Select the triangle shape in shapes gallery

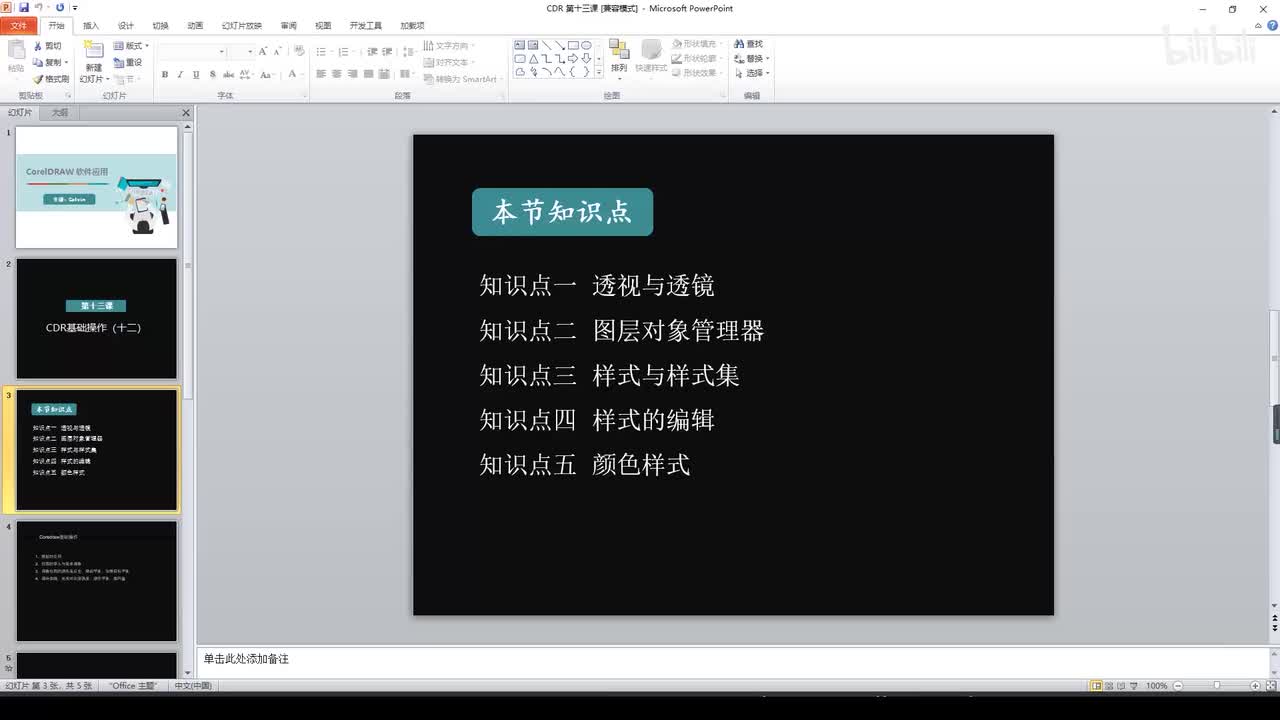pos(533,58)
